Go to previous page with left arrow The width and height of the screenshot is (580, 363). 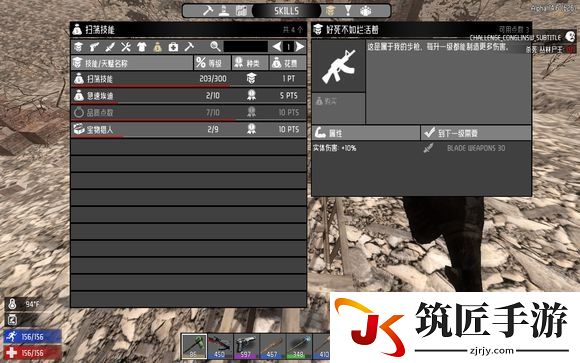tap(276, 47)
